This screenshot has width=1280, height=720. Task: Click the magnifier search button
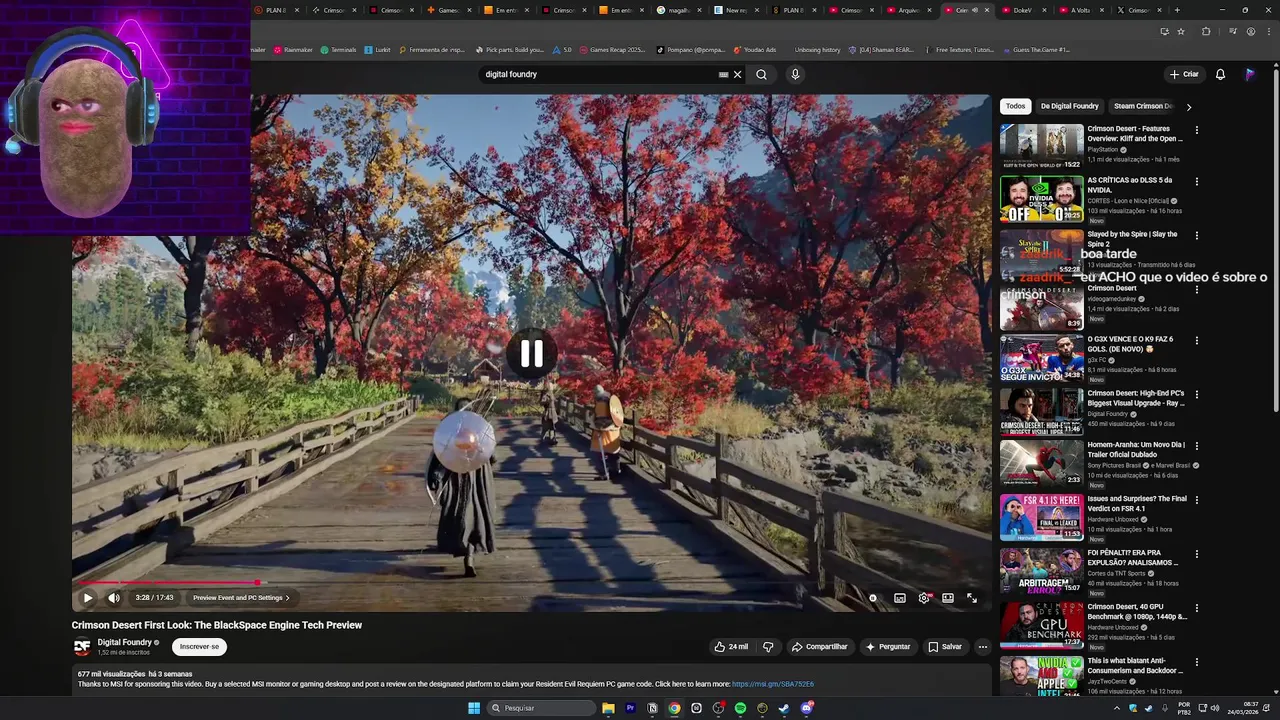pyautogui.click(x=761, y=74)
